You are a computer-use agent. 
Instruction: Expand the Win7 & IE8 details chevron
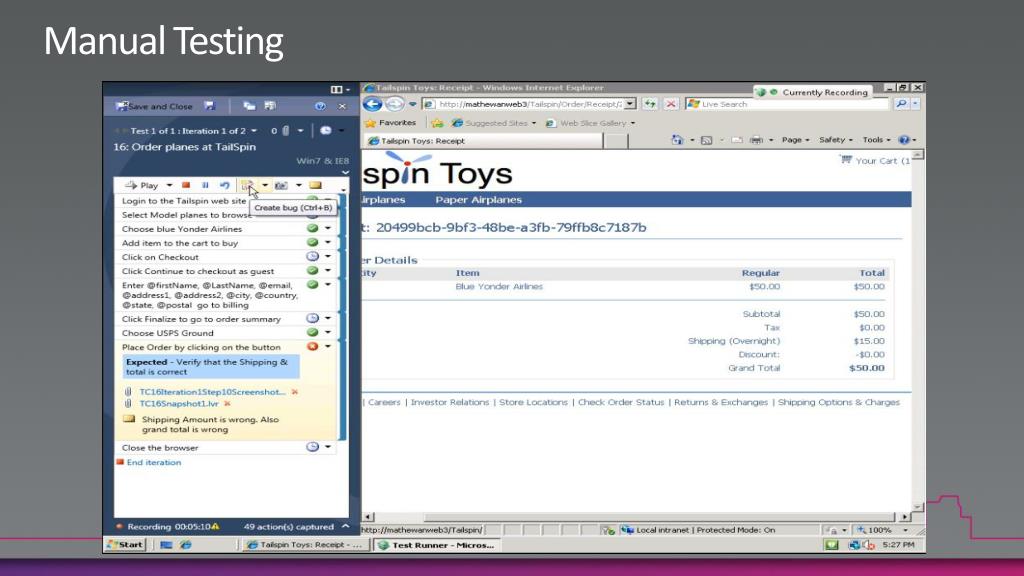pos(345,172)
